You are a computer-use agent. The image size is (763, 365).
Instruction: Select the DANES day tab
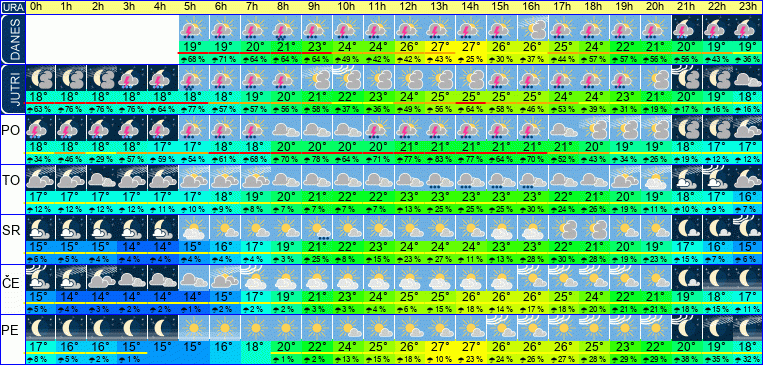12,39
